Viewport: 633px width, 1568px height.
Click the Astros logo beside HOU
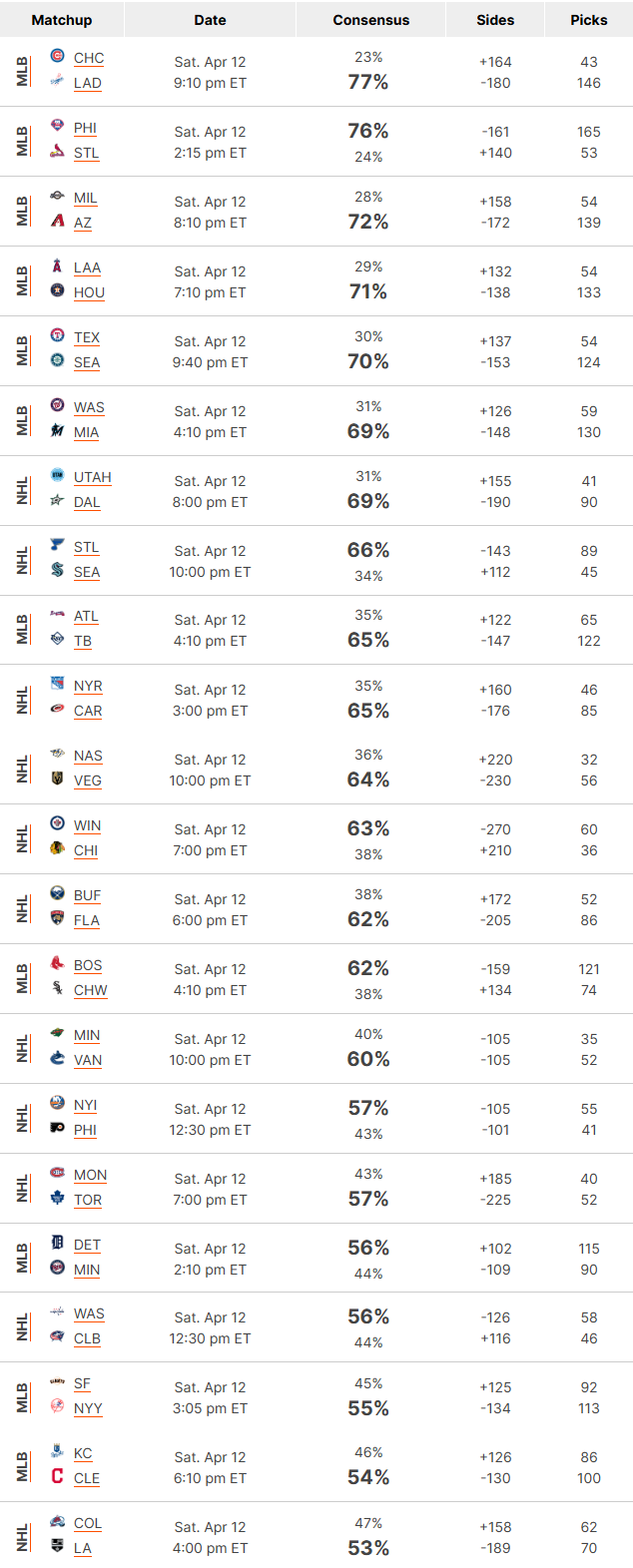tap(57, 290)
